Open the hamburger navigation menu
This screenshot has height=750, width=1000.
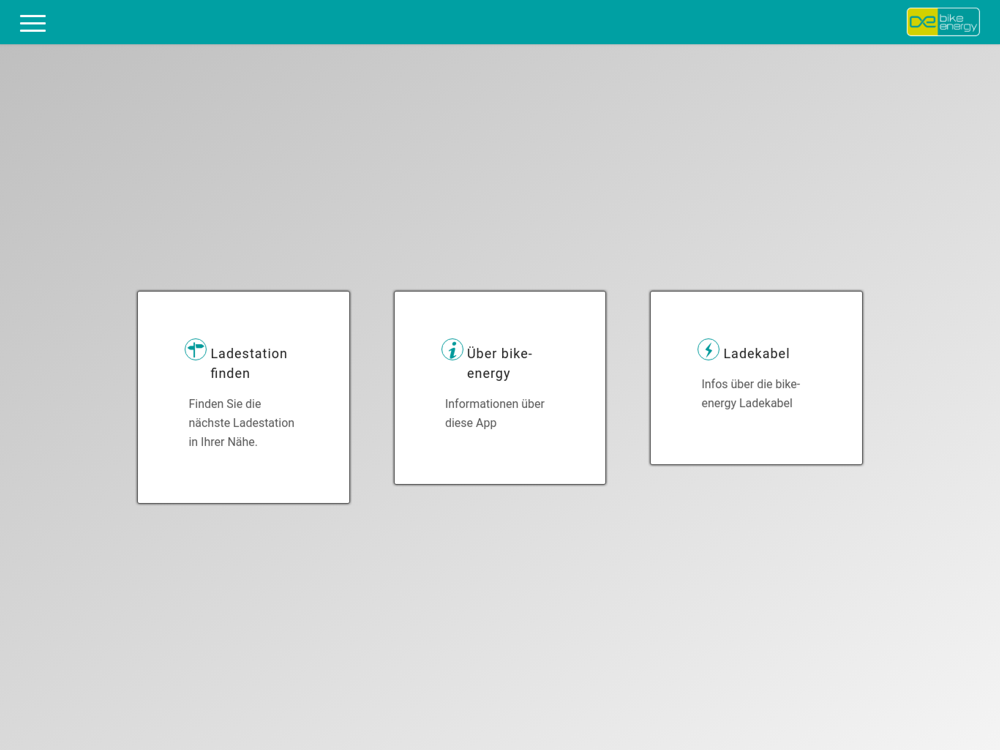click(33, 23)
